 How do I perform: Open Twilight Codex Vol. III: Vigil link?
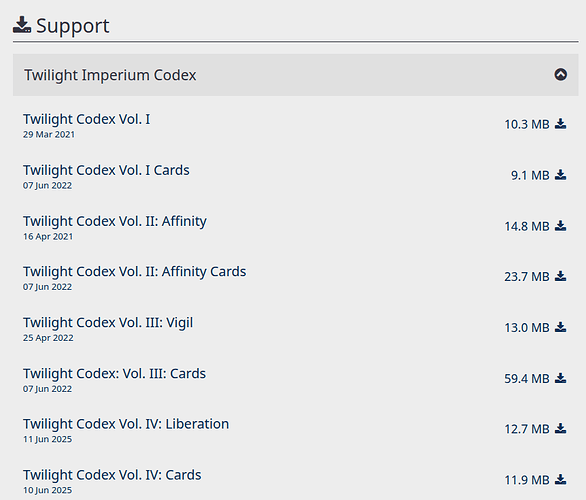108,323
